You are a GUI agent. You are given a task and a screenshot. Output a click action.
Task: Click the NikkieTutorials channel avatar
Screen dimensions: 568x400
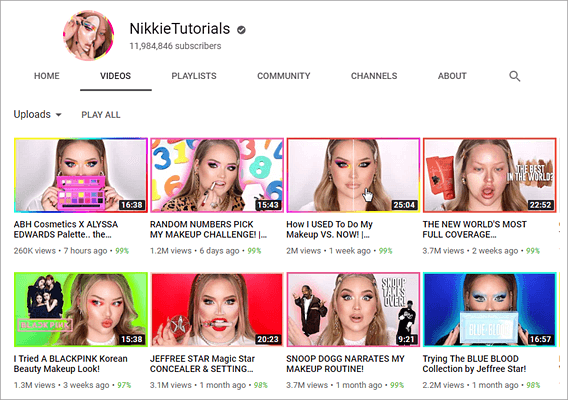88,36
